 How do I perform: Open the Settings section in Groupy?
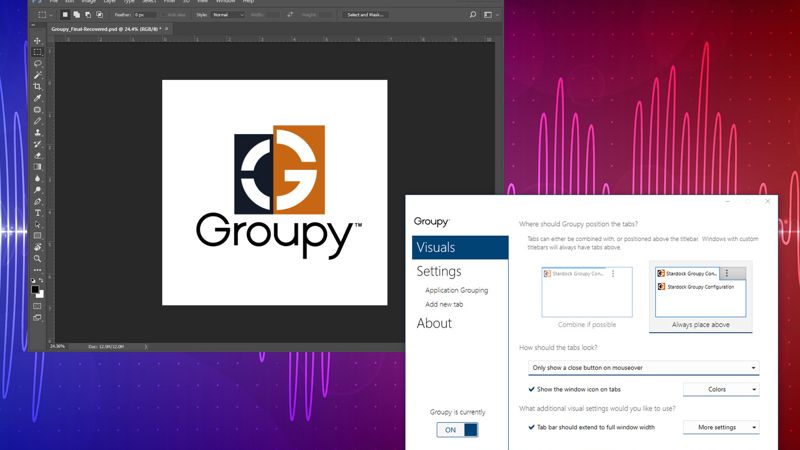439,271
